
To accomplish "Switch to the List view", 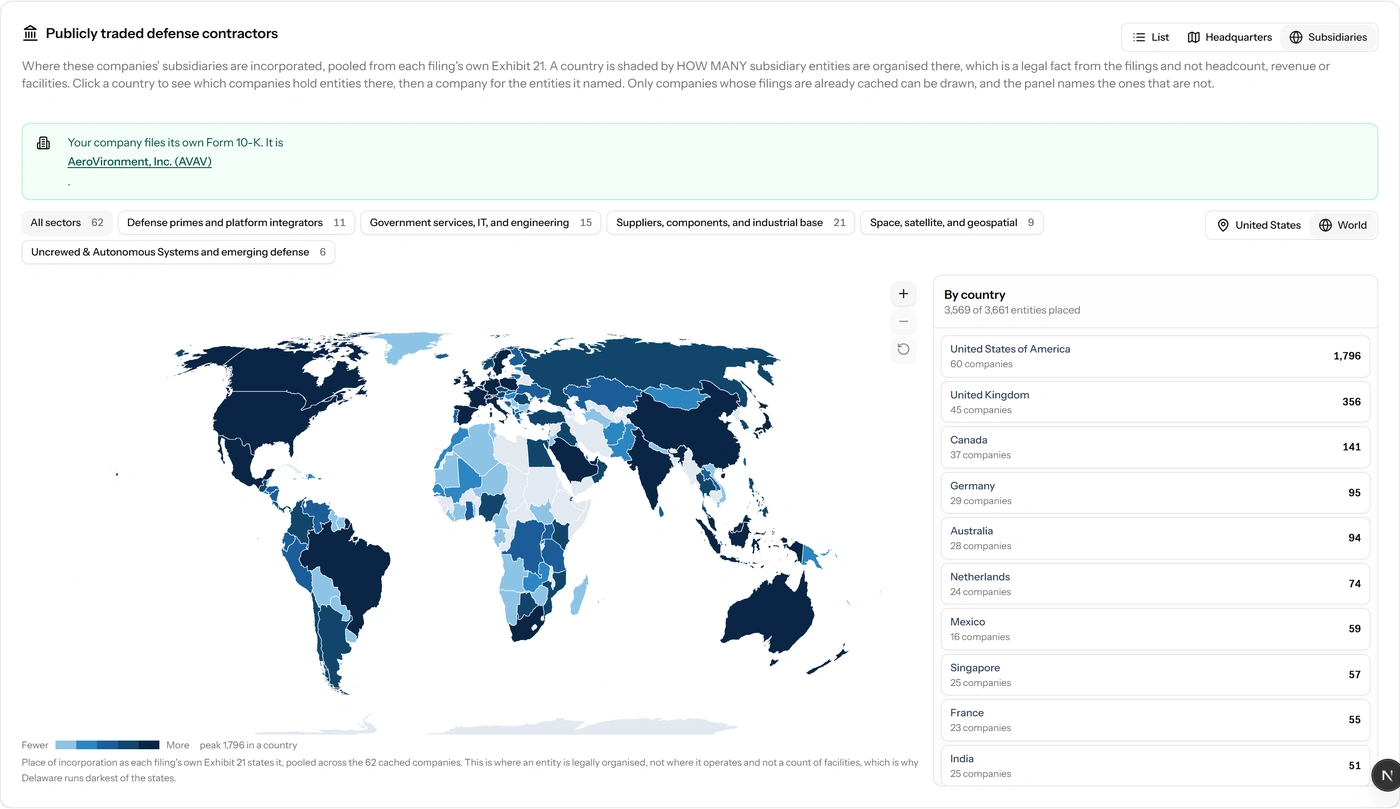I will 1150,37.
